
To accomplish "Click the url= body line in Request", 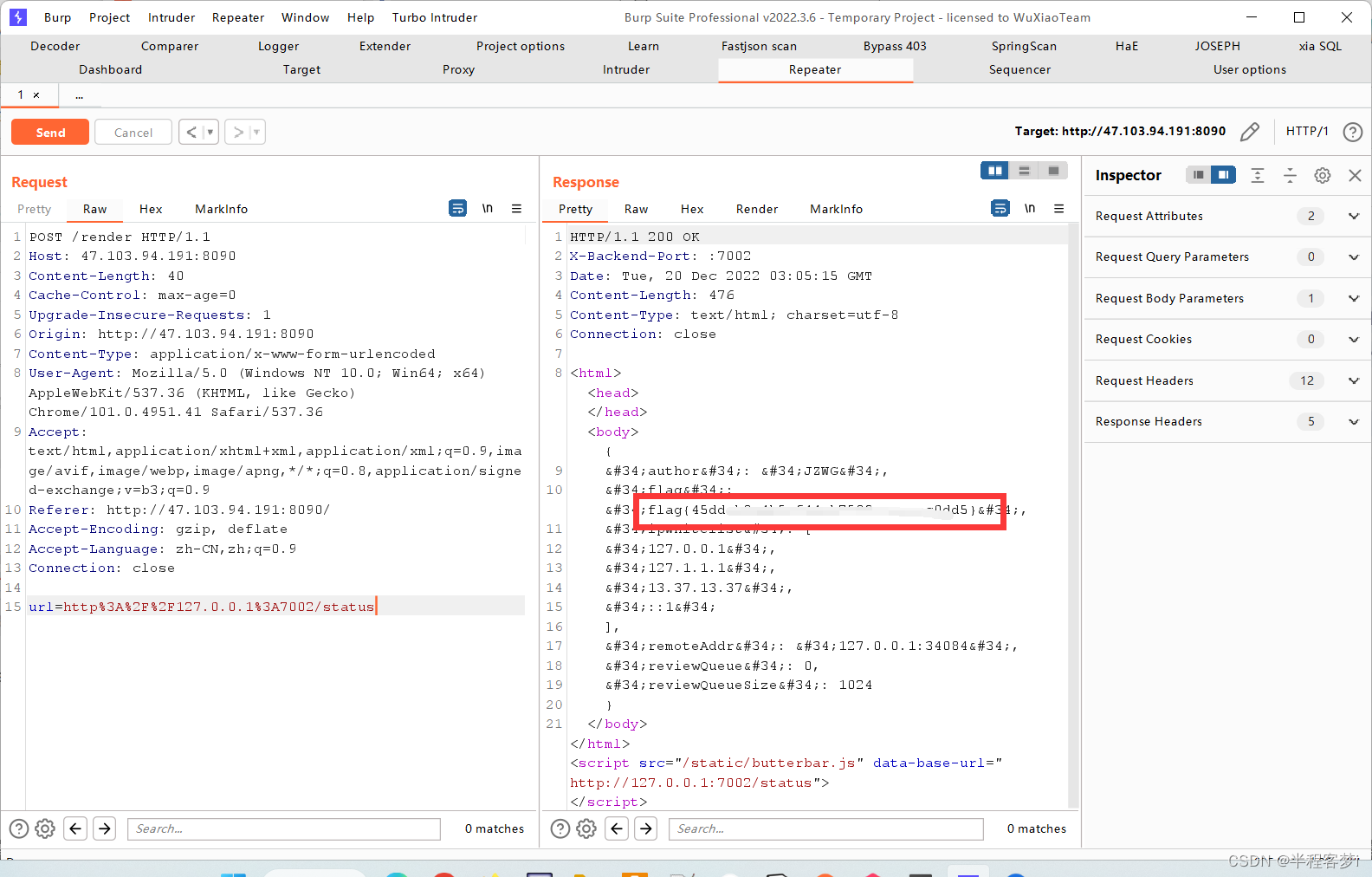I will 275,607.
